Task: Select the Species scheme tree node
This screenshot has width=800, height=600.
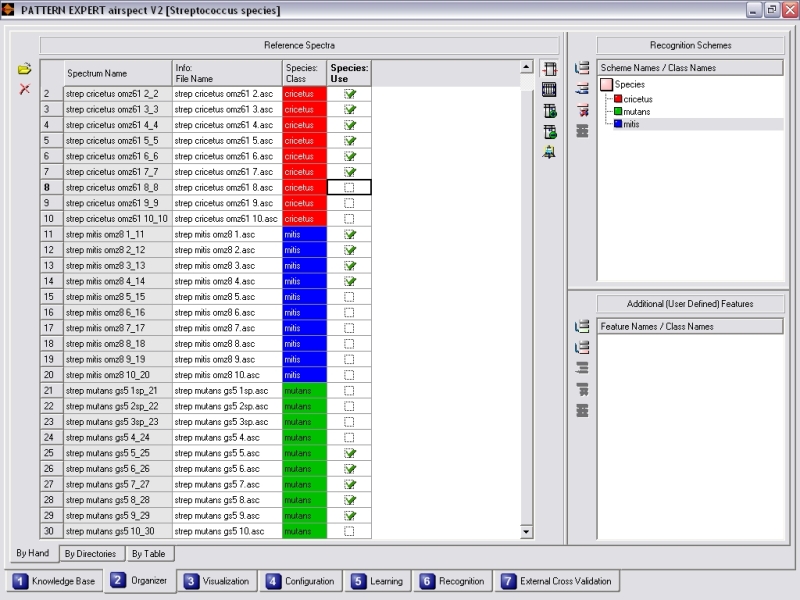Action: [x=629, y=85]
